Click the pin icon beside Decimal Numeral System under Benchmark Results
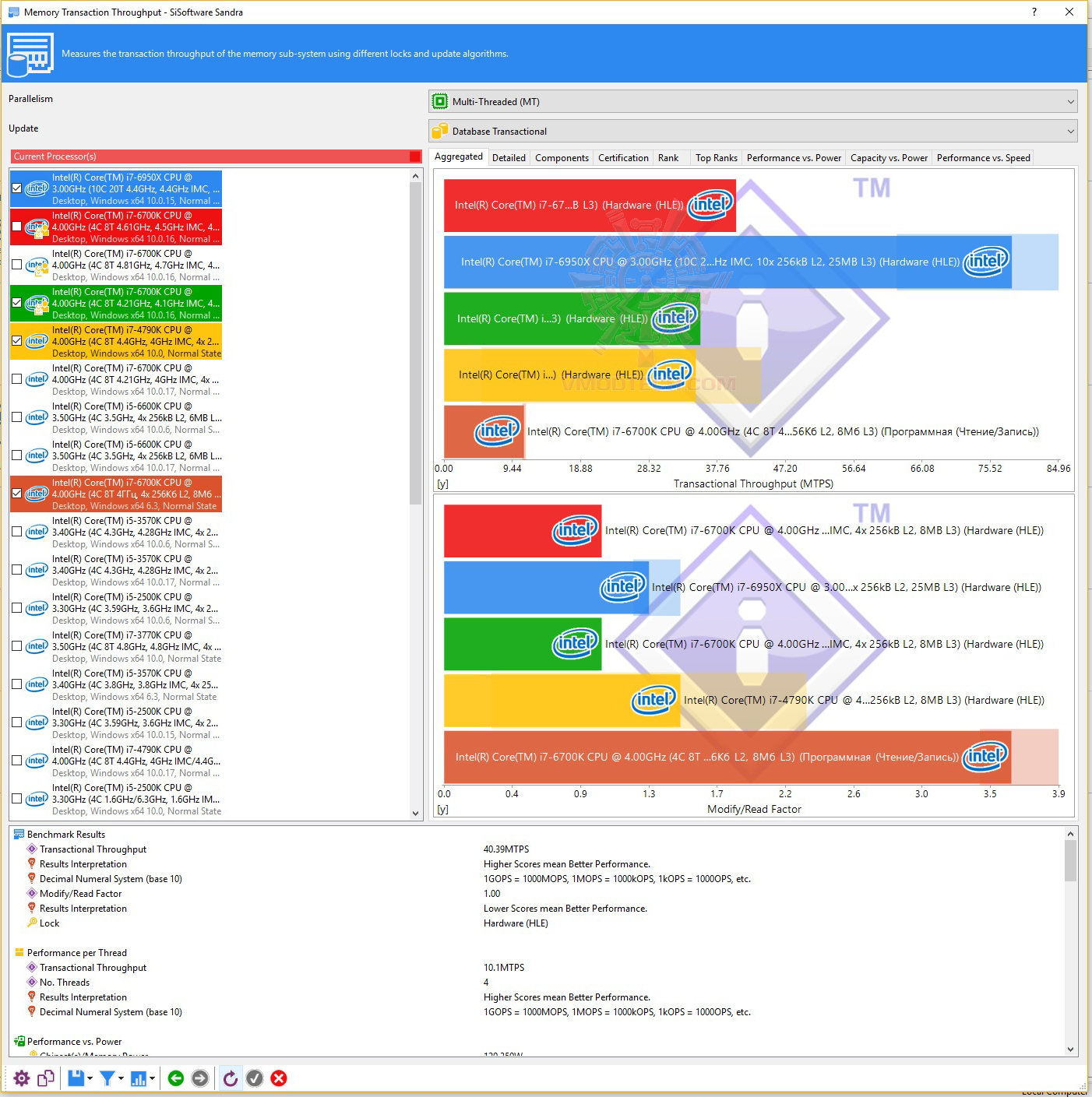 pyautogui.click(x=32, y=878)
